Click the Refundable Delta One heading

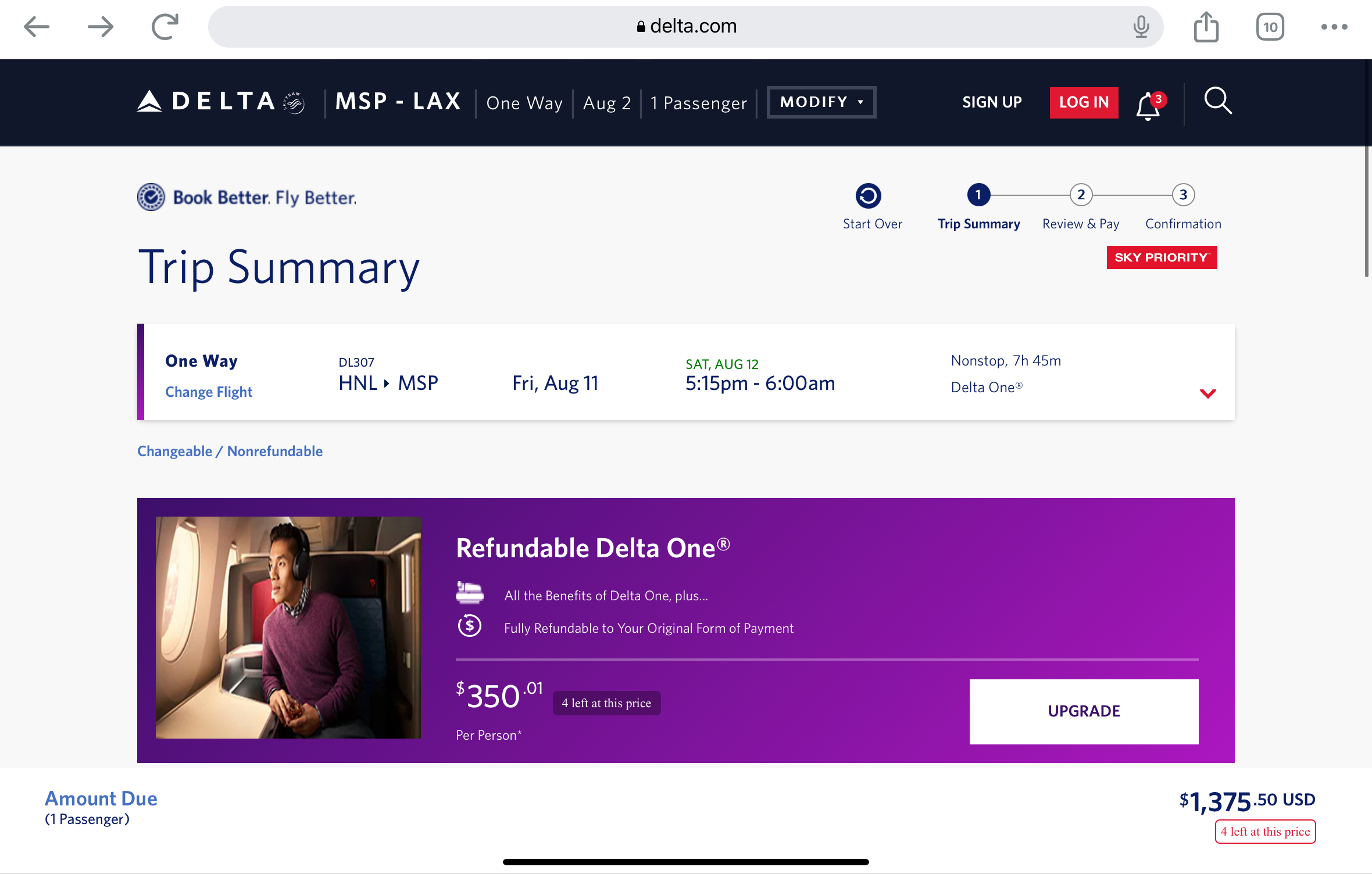coord(592,548)
